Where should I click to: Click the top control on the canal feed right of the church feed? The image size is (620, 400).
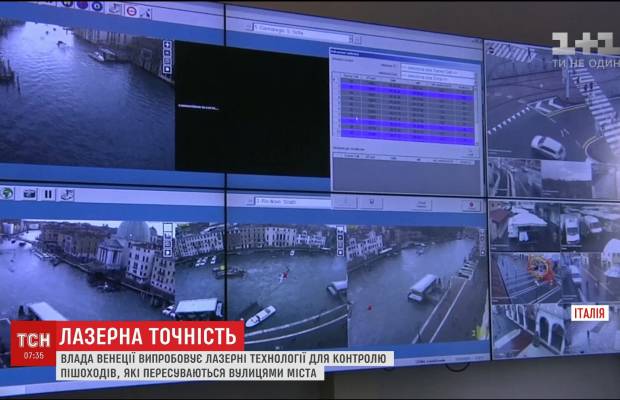(340, 230)
